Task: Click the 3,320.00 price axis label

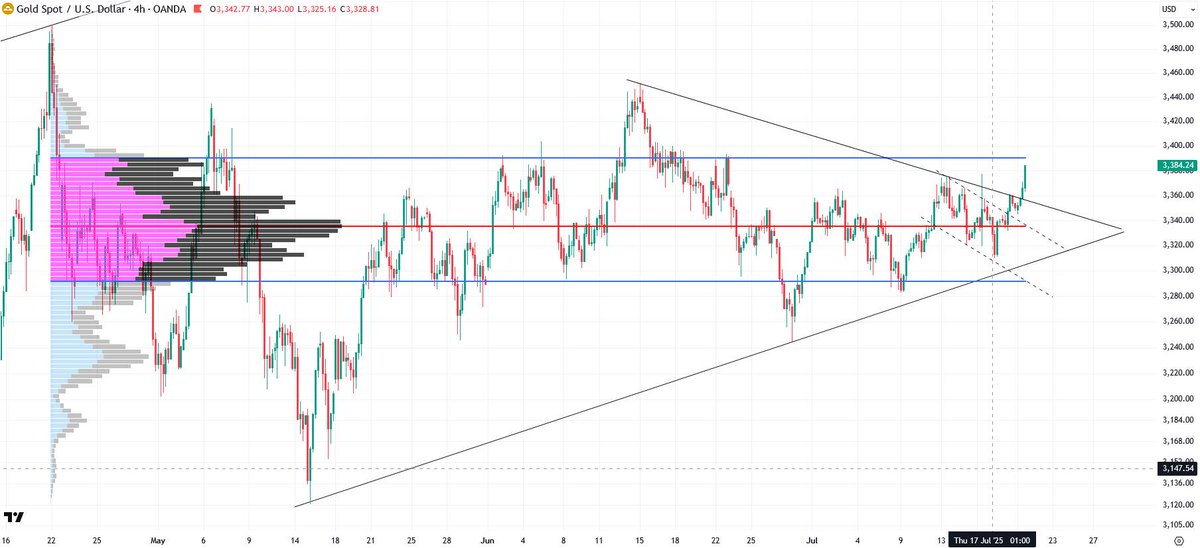Action: tap(1176, 244)
